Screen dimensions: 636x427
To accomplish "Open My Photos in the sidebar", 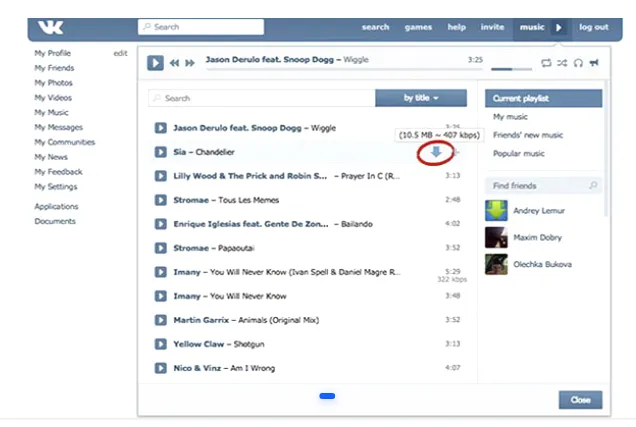I will [x=54, y=83].
